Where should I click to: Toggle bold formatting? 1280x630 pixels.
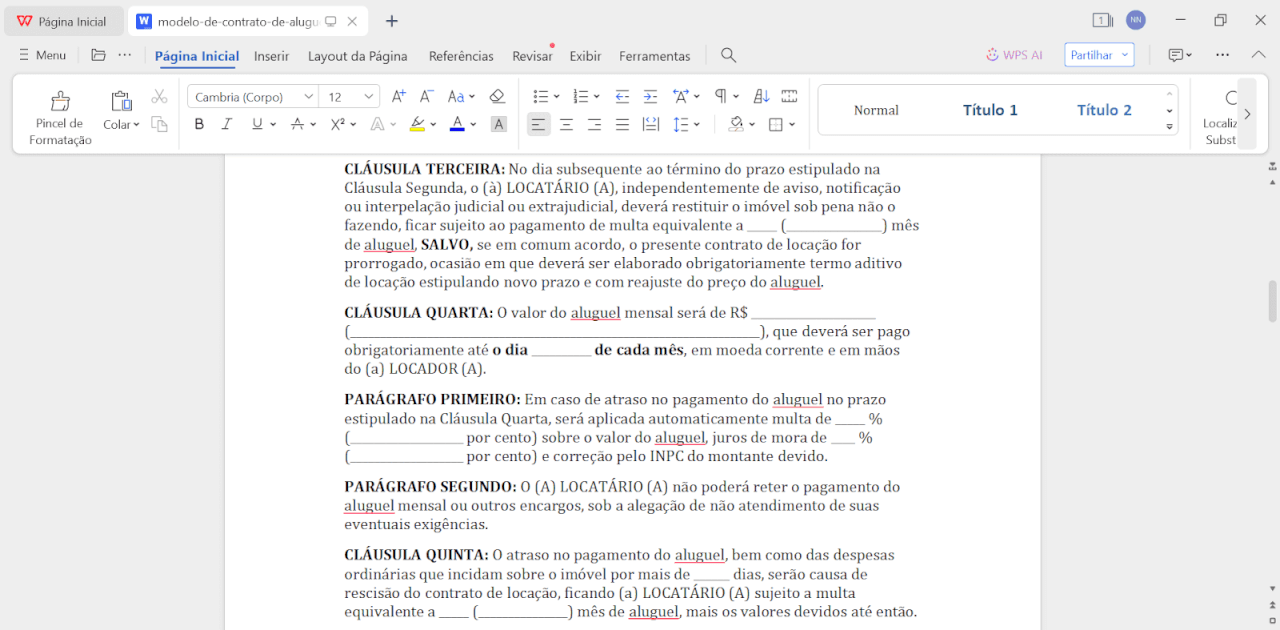(199, 124)
